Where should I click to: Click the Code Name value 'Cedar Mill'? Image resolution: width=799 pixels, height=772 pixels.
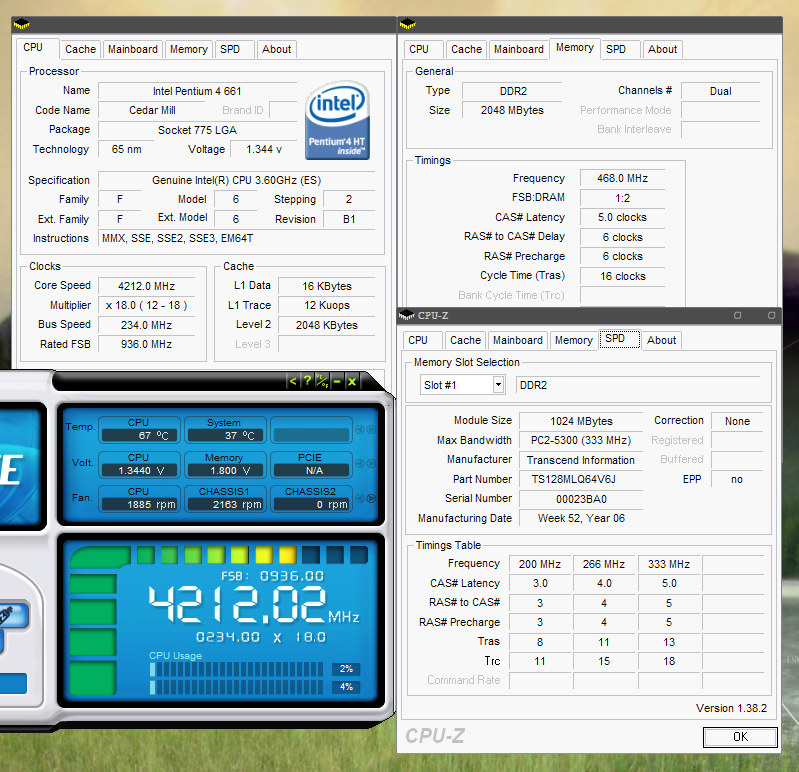152,111
